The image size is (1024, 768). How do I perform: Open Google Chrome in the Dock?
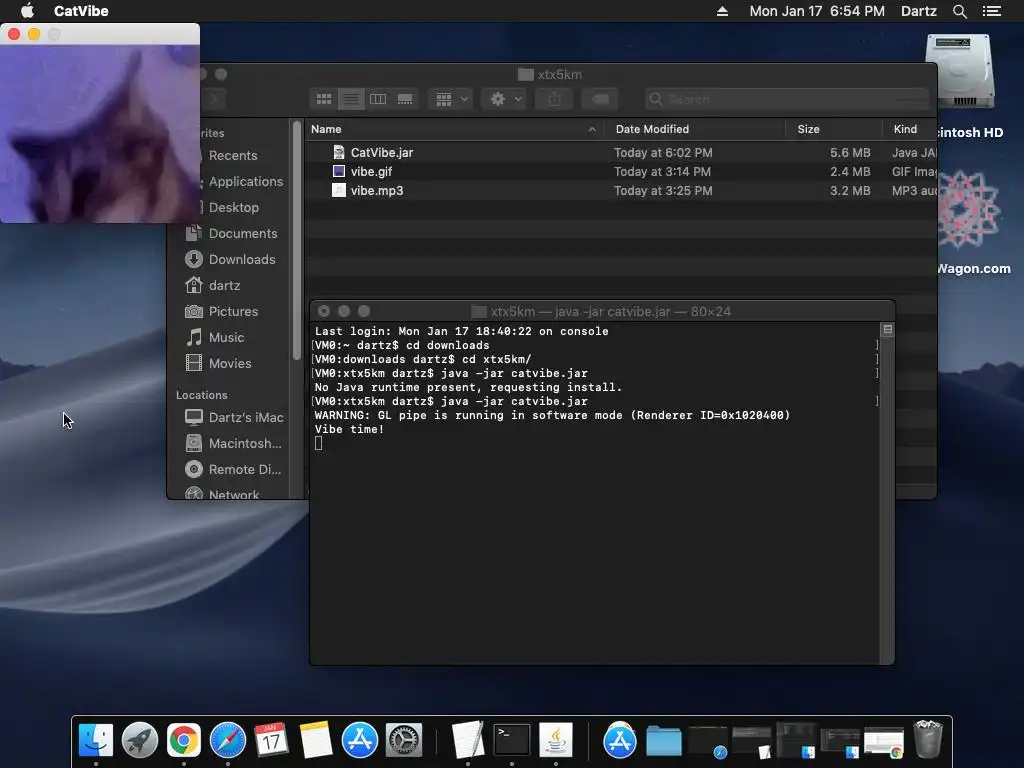[184, 740]
